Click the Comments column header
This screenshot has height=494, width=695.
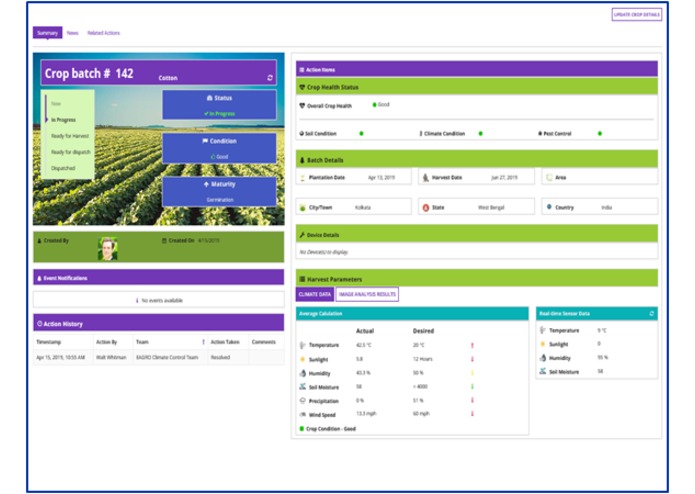(x=264, y=342)
